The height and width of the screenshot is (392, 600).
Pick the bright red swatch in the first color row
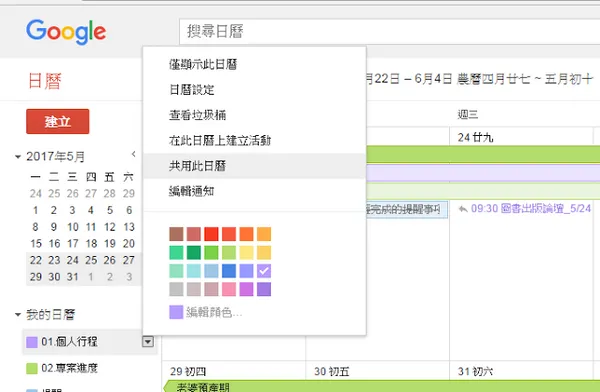pyautogui.click(x=211, y=234)
